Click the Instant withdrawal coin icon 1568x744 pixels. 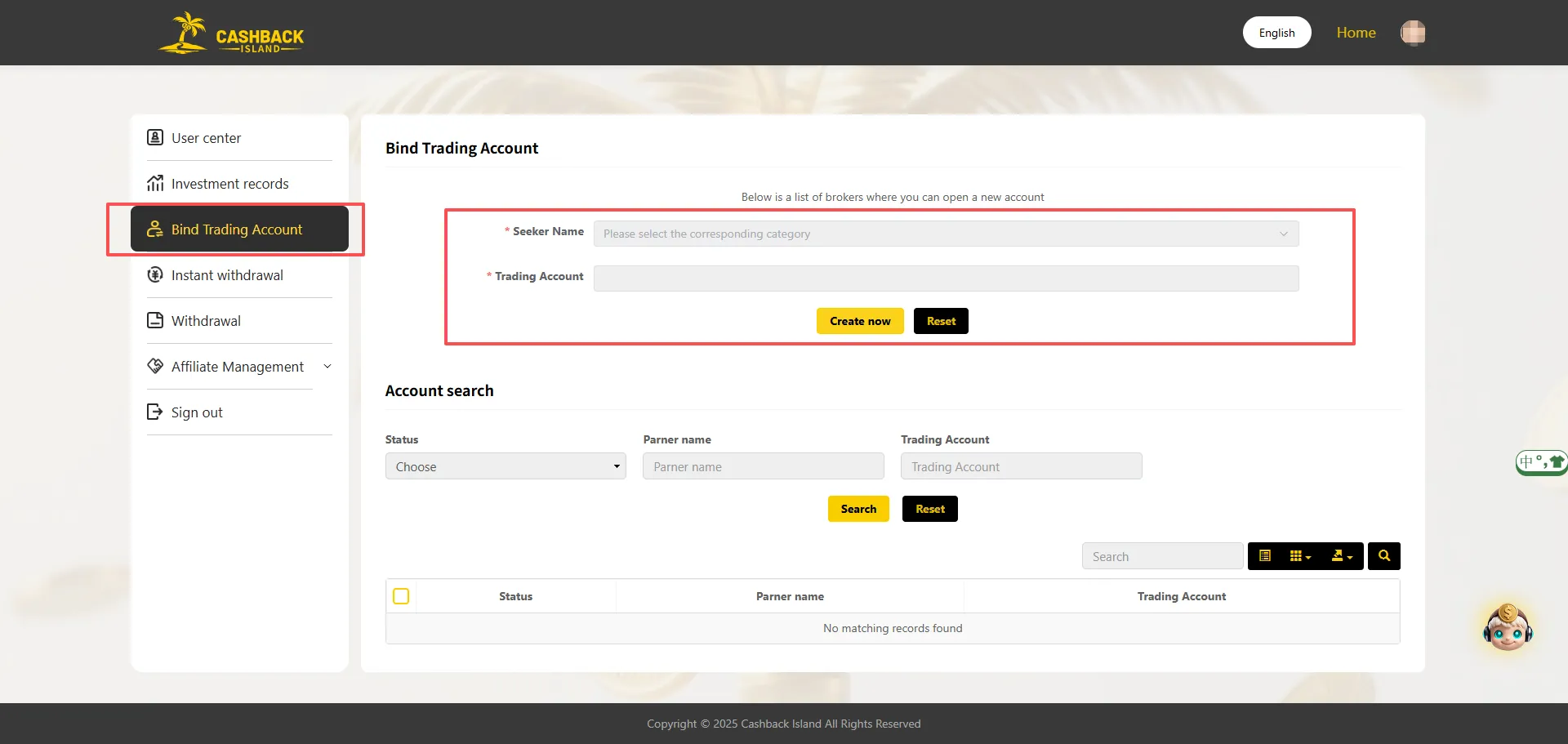[x=155, y=274]
